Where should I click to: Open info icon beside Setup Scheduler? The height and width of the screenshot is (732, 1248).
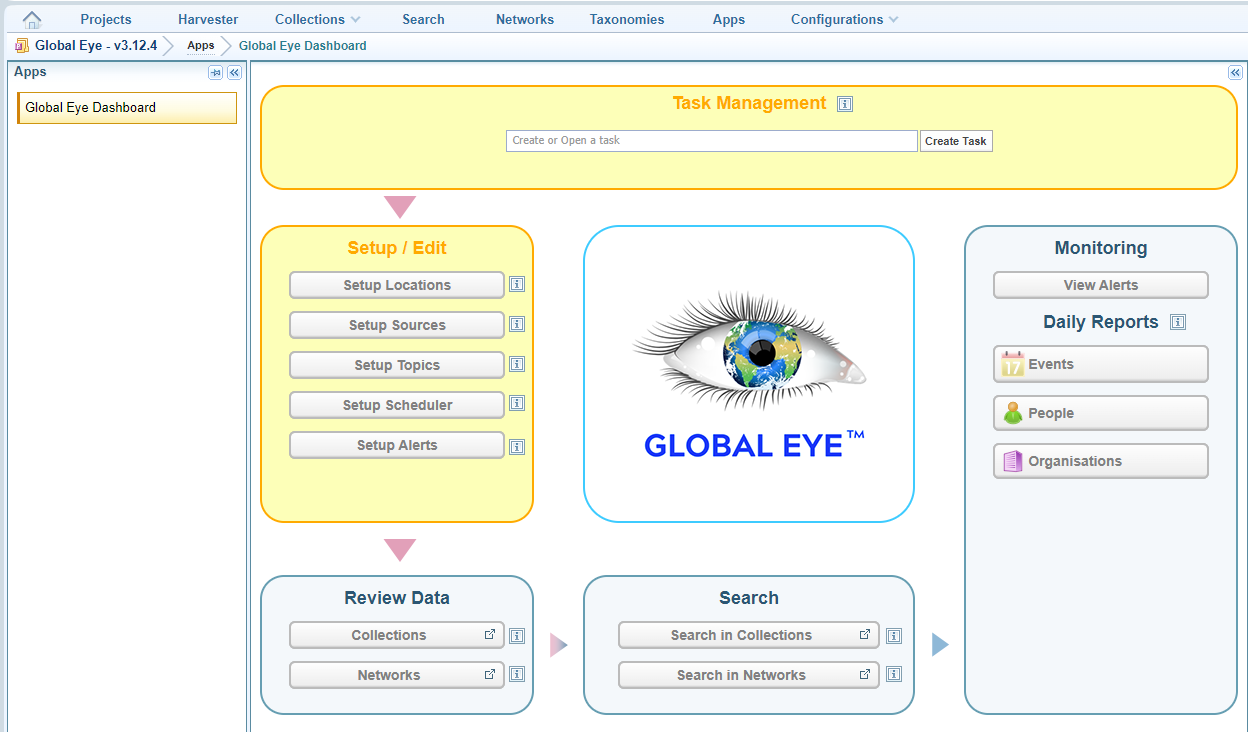tap(517, 404)
